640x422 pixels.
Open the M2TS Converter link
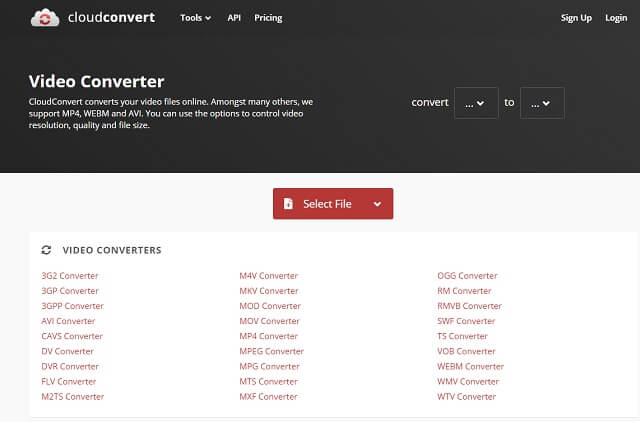73,397
